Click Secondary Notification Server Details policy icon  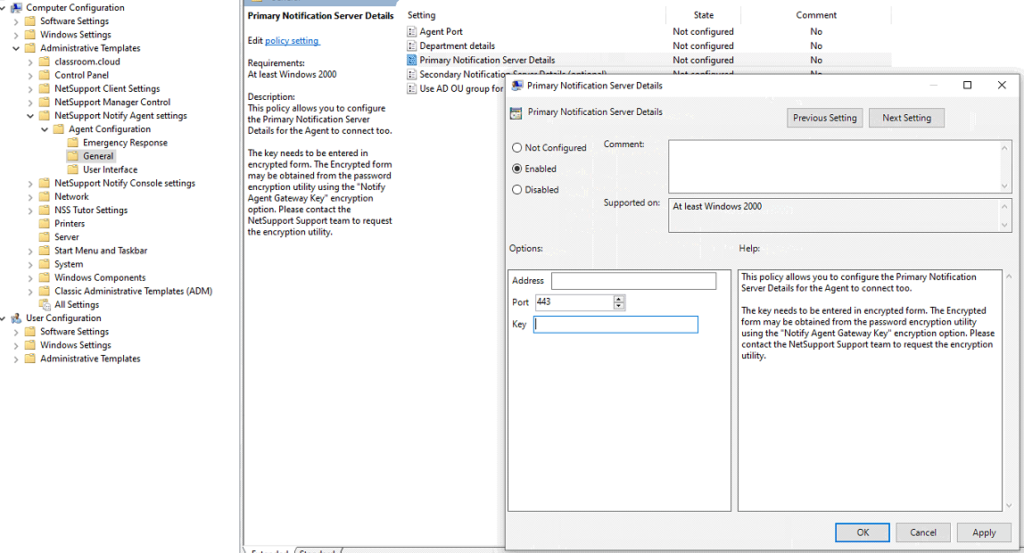(x=411, y=74)
